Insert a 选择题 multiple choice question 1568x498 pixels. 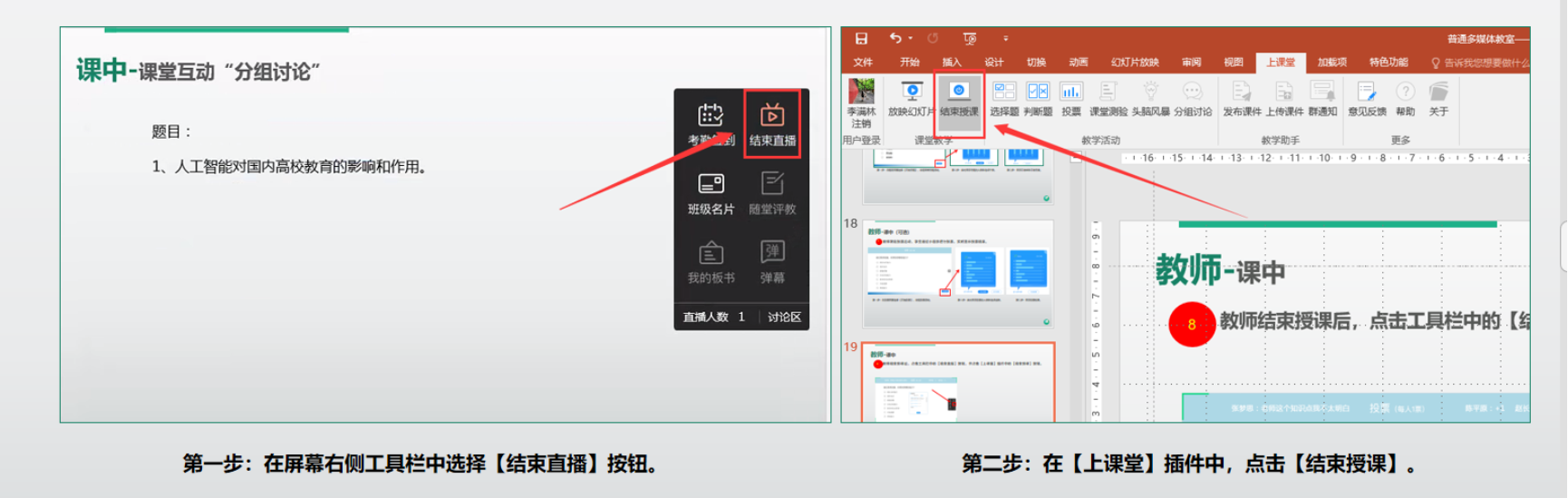tap(1004, 99)
